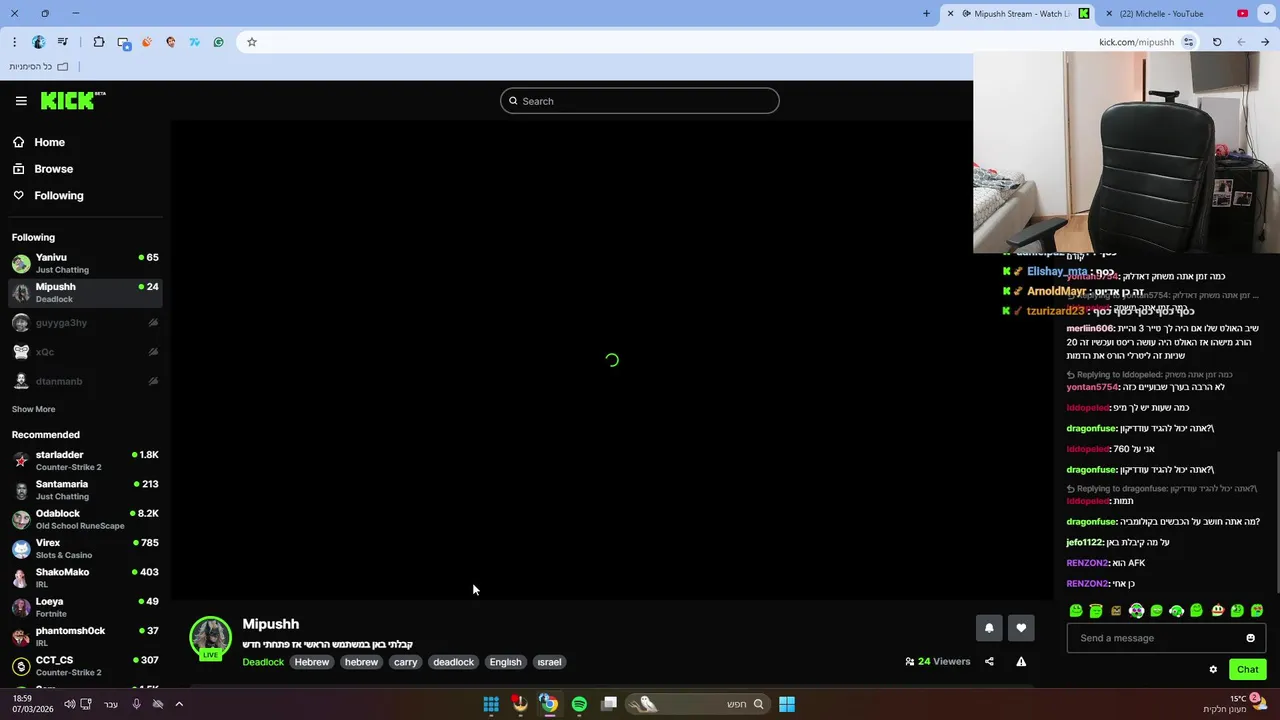
Task: Click the Grammarly extension icon
Action: [218, 42]
